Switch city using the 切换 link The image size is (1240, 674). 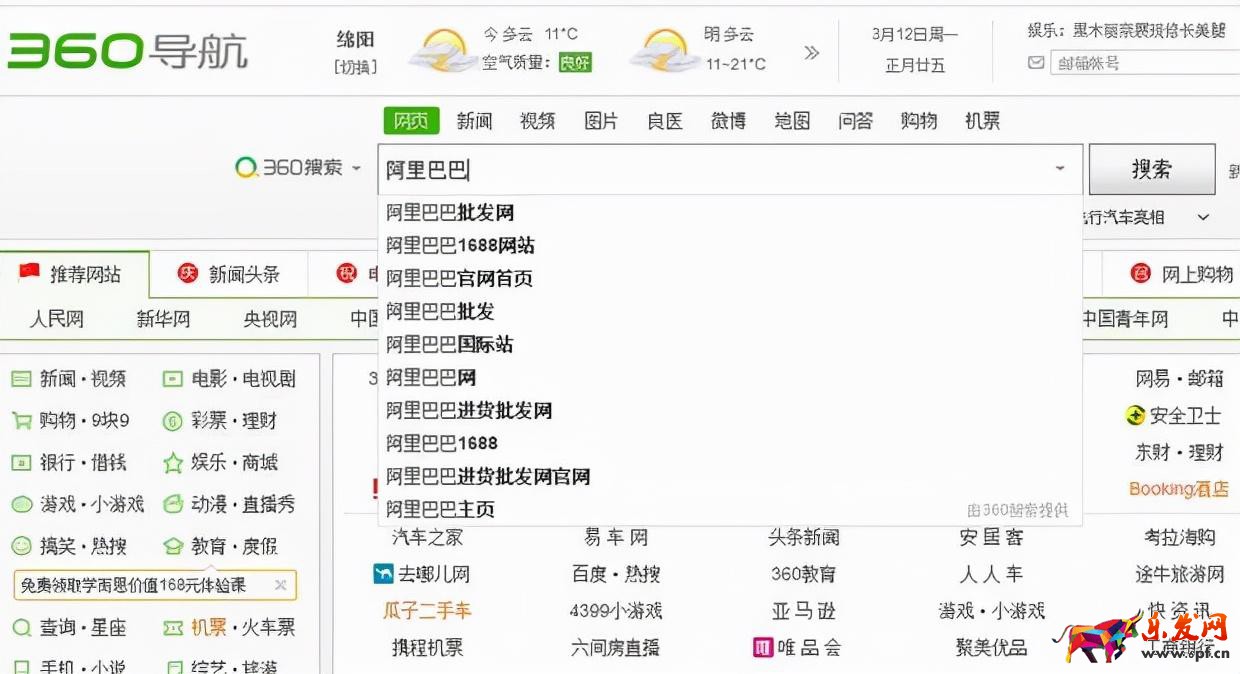(355, 67)
